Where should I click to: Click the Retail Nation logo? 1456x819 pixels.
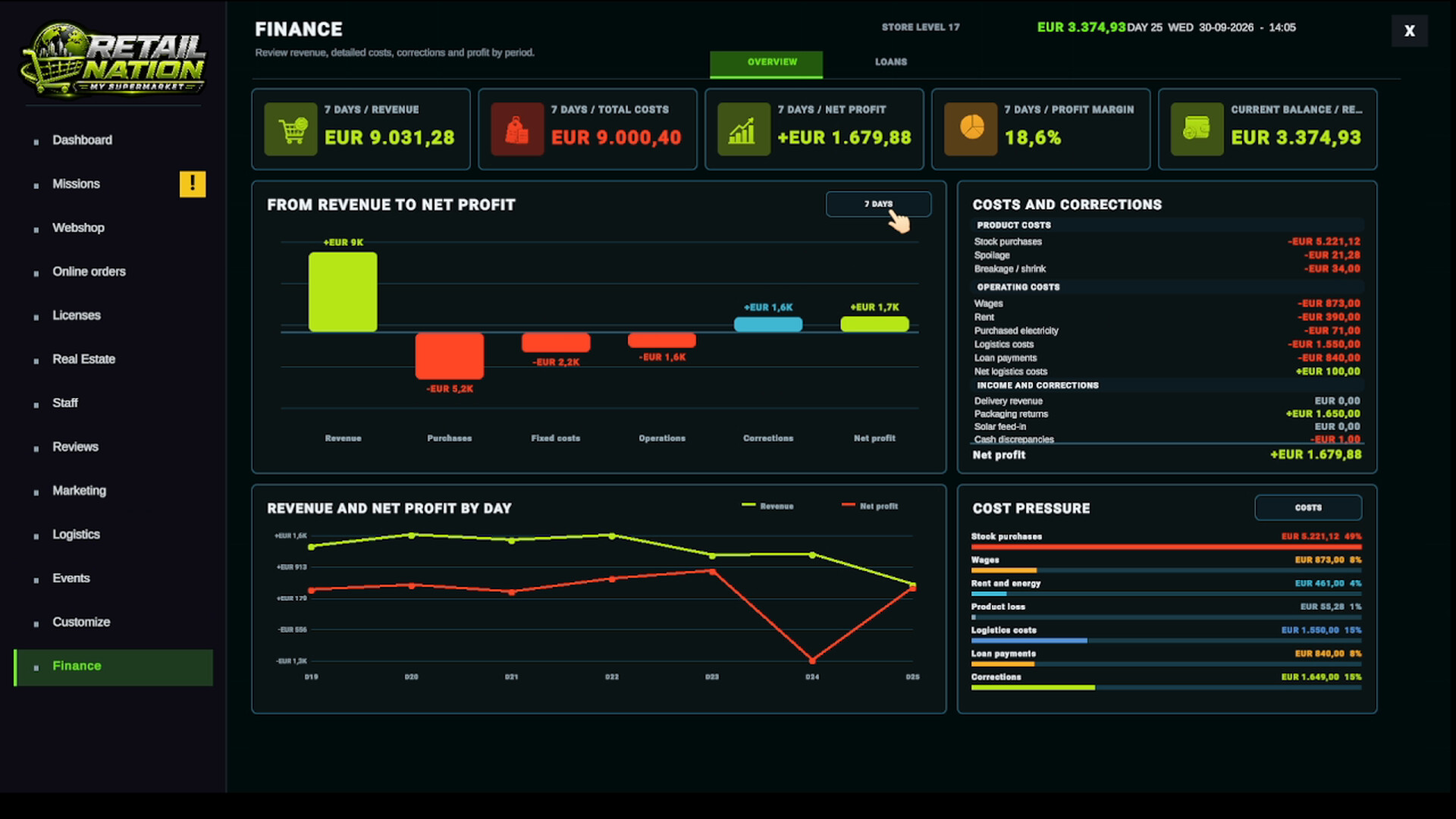click(x=114, y=59)
